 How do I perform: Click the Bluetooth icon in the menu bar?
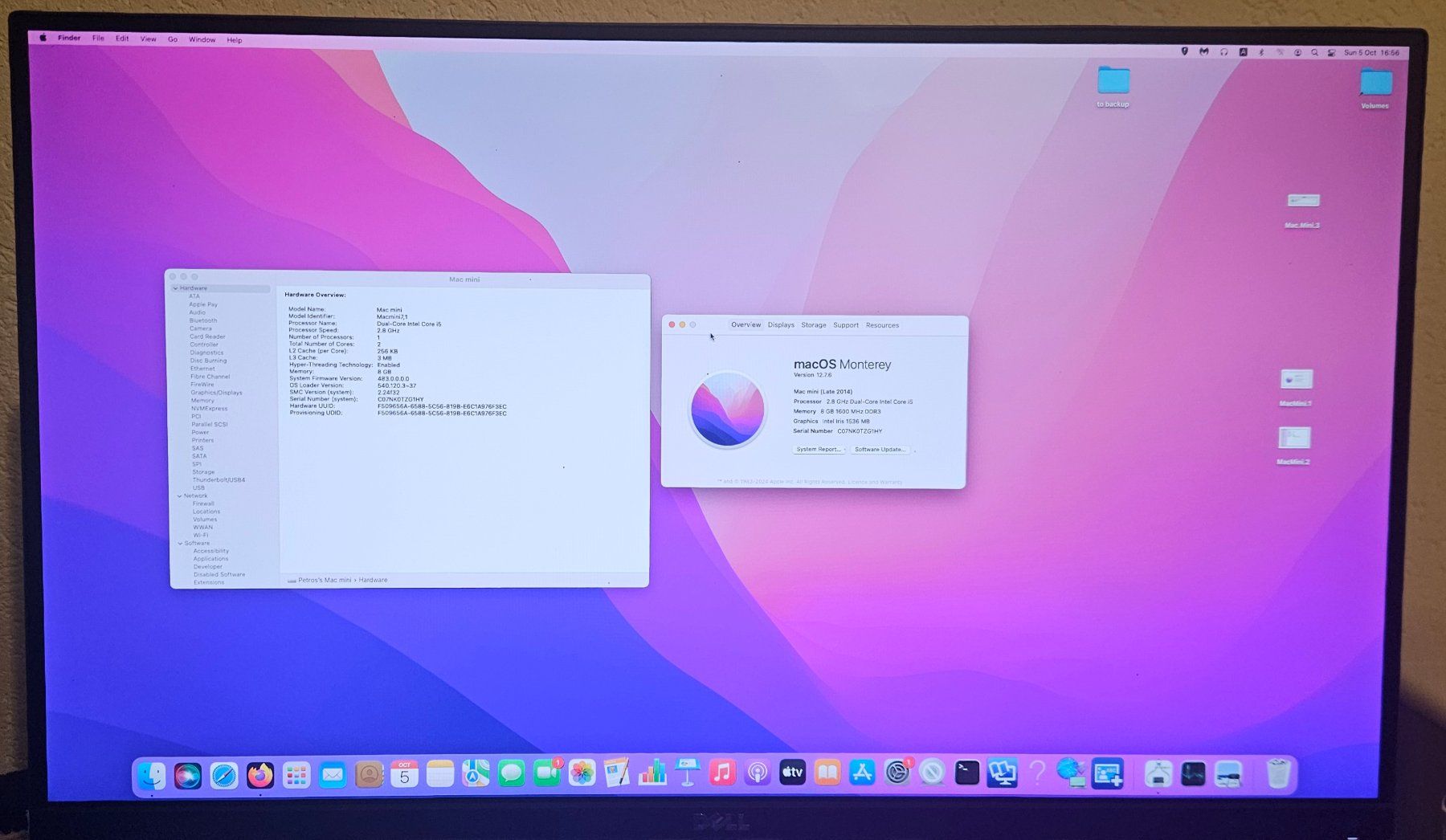tap(1261, 51)
